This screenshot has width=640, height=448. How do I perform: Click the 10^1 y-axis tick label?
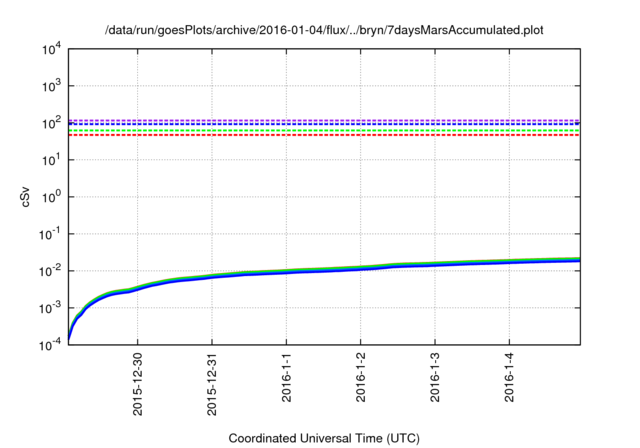pos(52,161)
